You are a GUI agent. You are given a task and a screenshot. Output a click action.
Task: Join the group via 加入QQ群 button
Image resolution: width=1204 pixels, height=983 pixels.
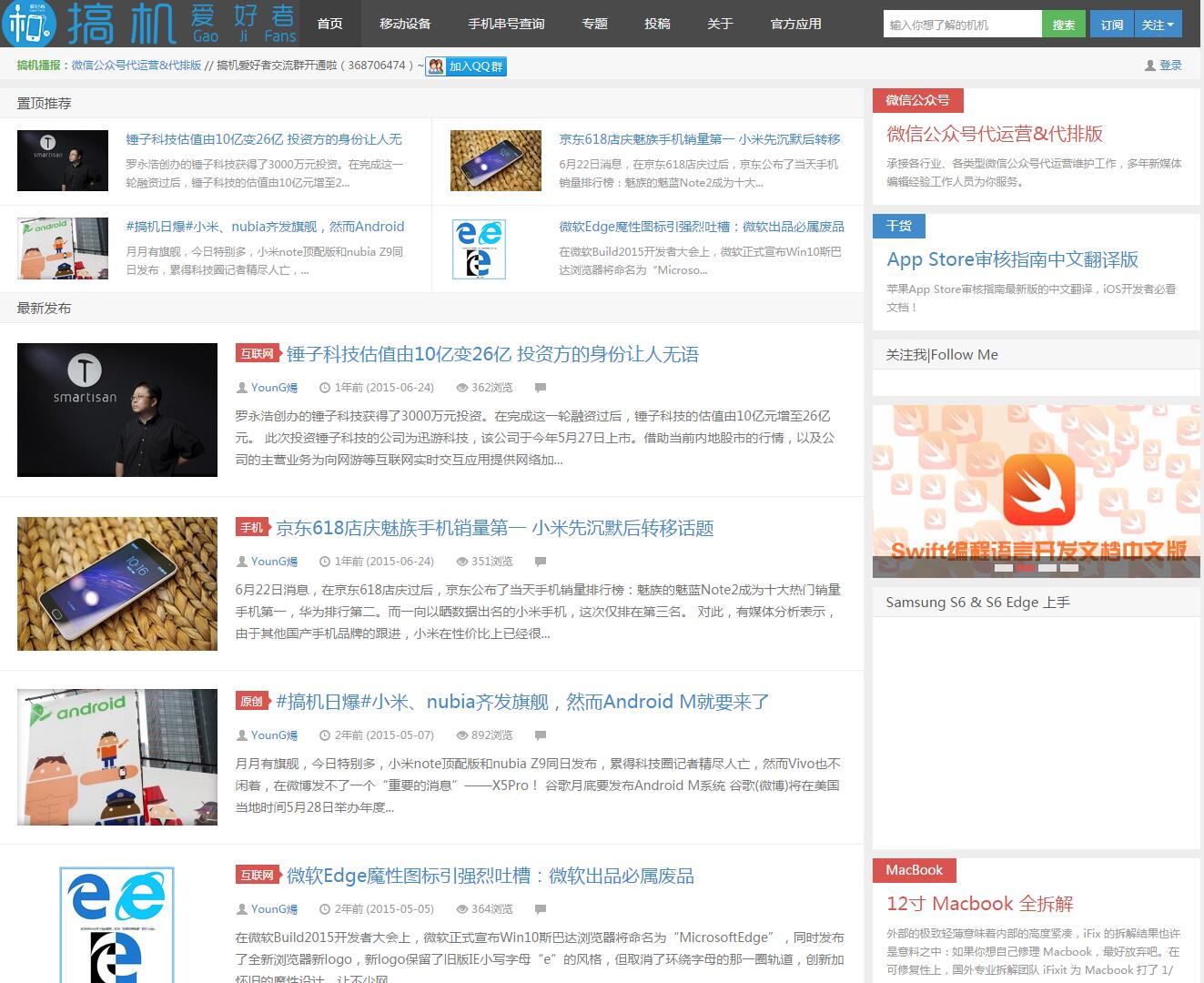(466, 66)
